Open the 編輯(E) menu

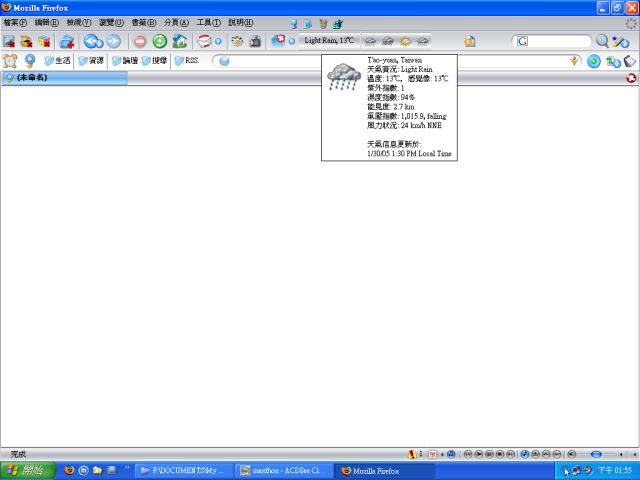click(47, 23)
